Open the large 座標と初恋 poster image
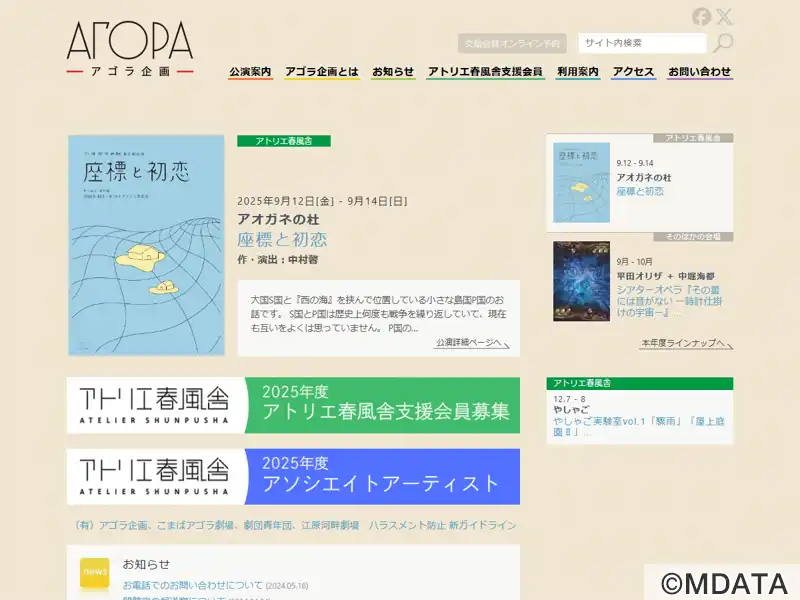800x600 pixels. (146, 245)
